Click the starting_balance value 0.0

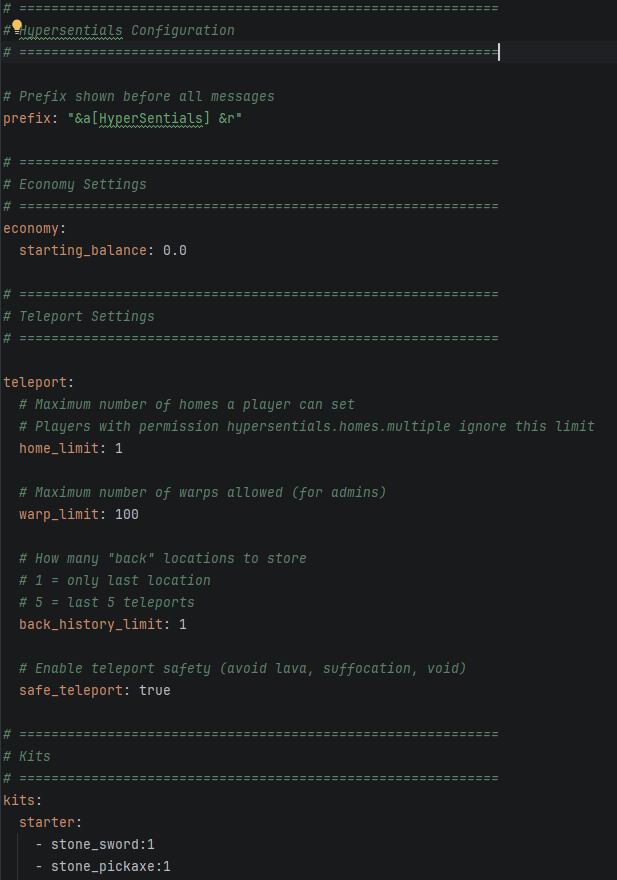click(x=175, y=250)
